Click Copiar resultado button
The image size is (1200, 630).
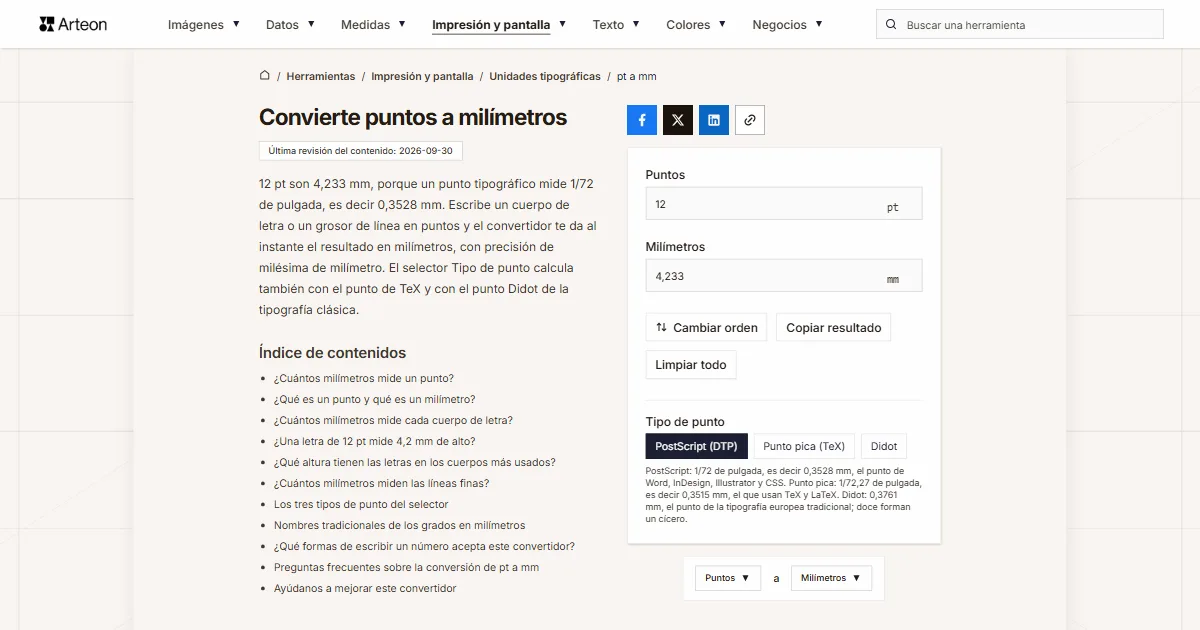[x=834, y=327]
